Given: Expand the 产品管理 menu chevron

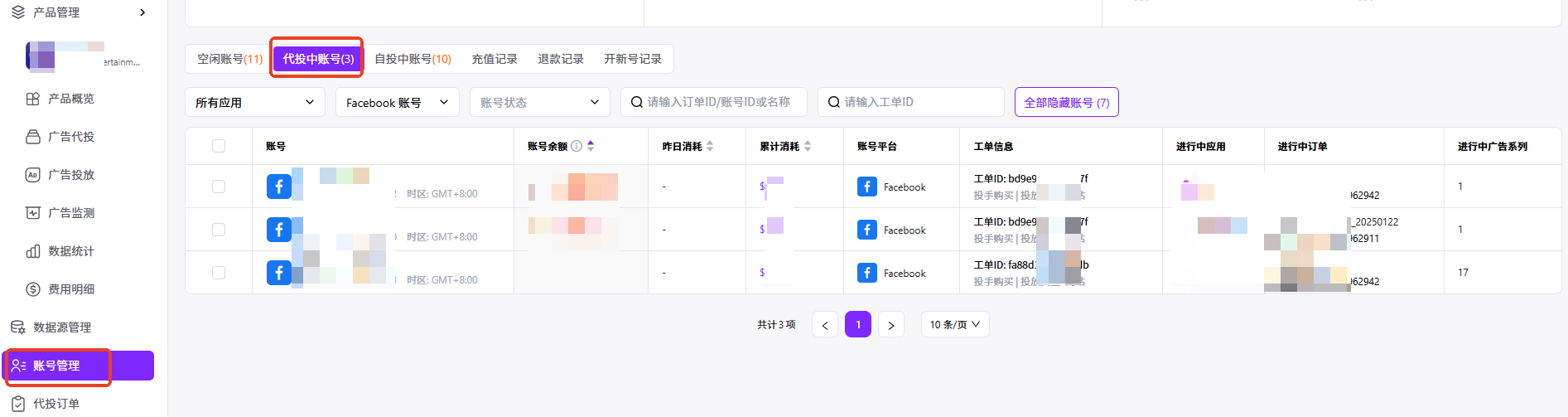Looking at the screenshot, I should [142, 12].
